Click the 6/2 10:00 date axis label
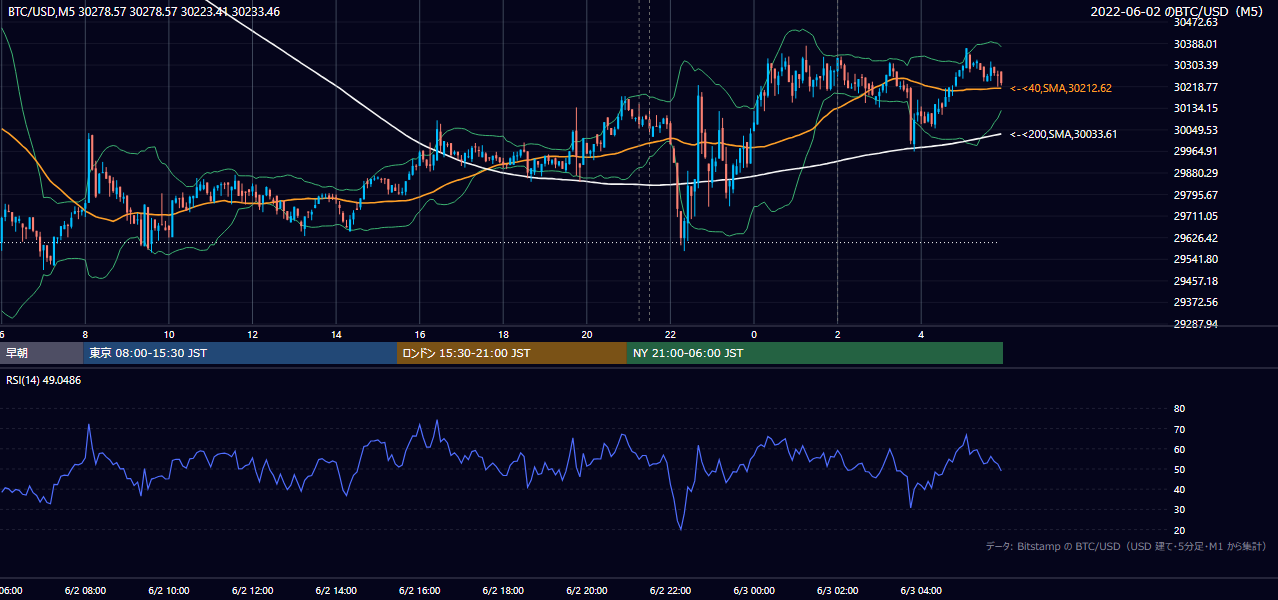Image resolution: width=1278 pixels, height=600 pixels. tap(169, 591)
